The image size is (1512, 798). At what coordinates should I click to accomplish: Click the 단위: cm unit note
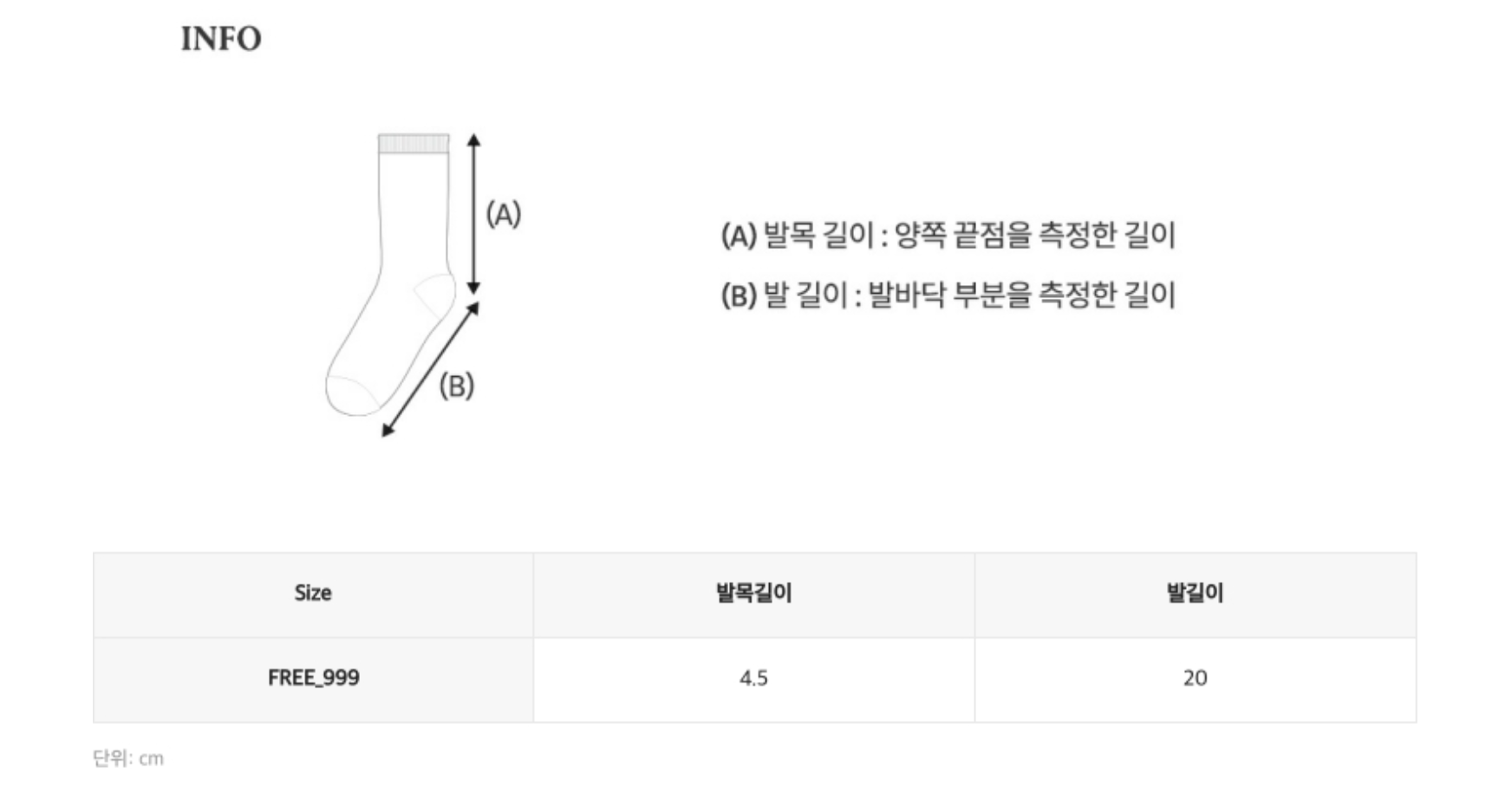coord(128,759)
